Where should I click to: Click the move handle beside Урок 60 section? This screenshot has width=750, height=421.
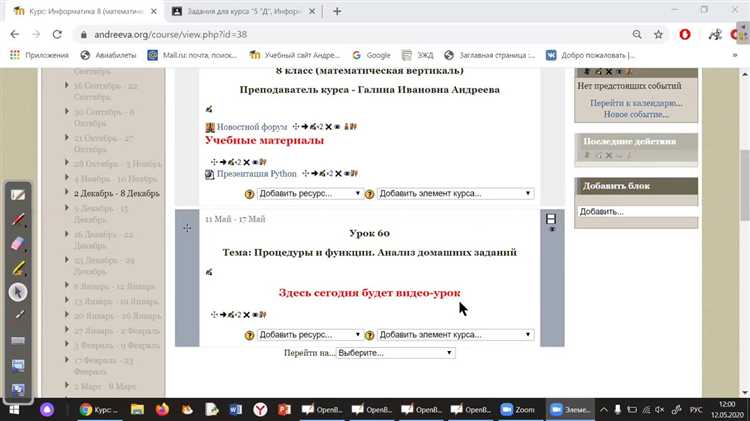[187, 228]
